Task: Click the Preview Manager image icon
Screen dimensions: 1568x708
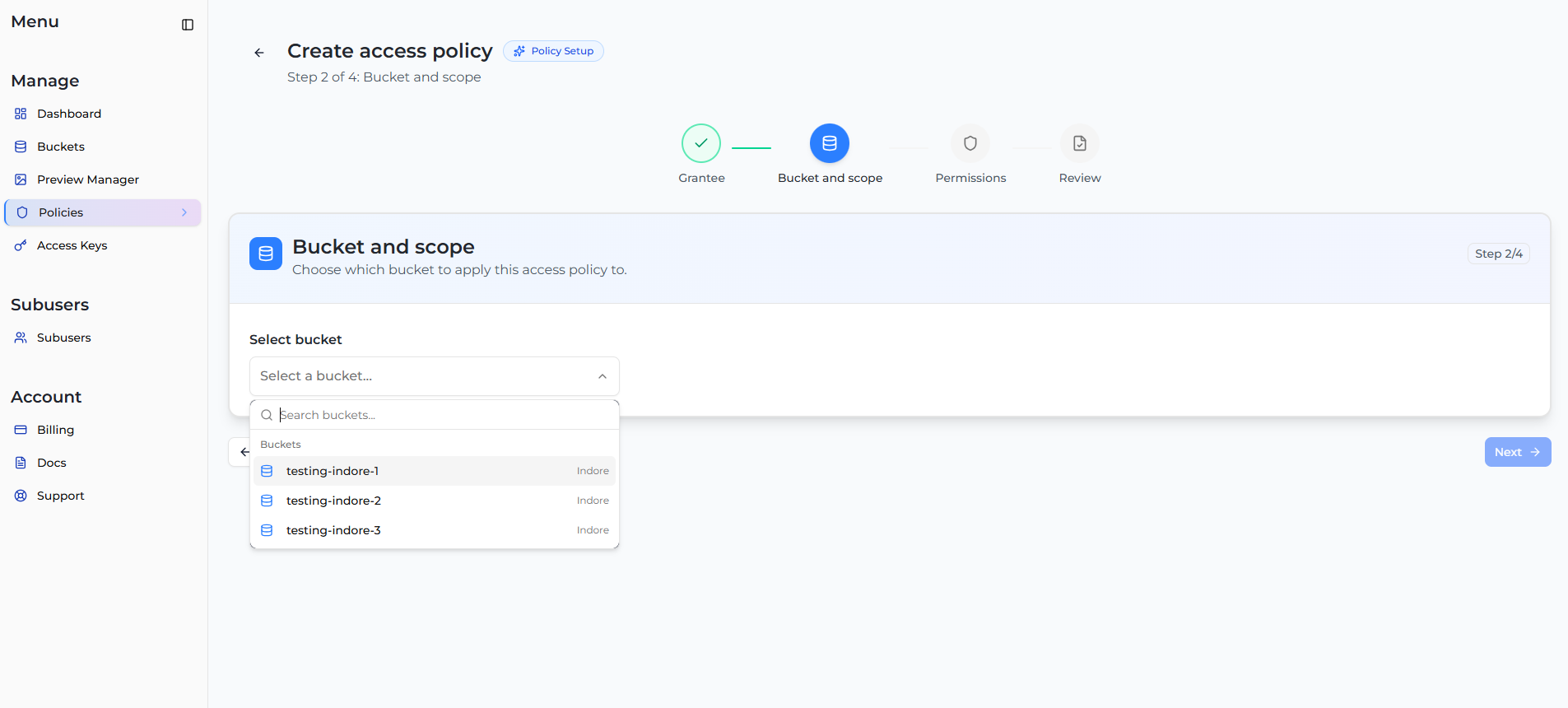Action: pyautogui.click(x=21, y=179)
